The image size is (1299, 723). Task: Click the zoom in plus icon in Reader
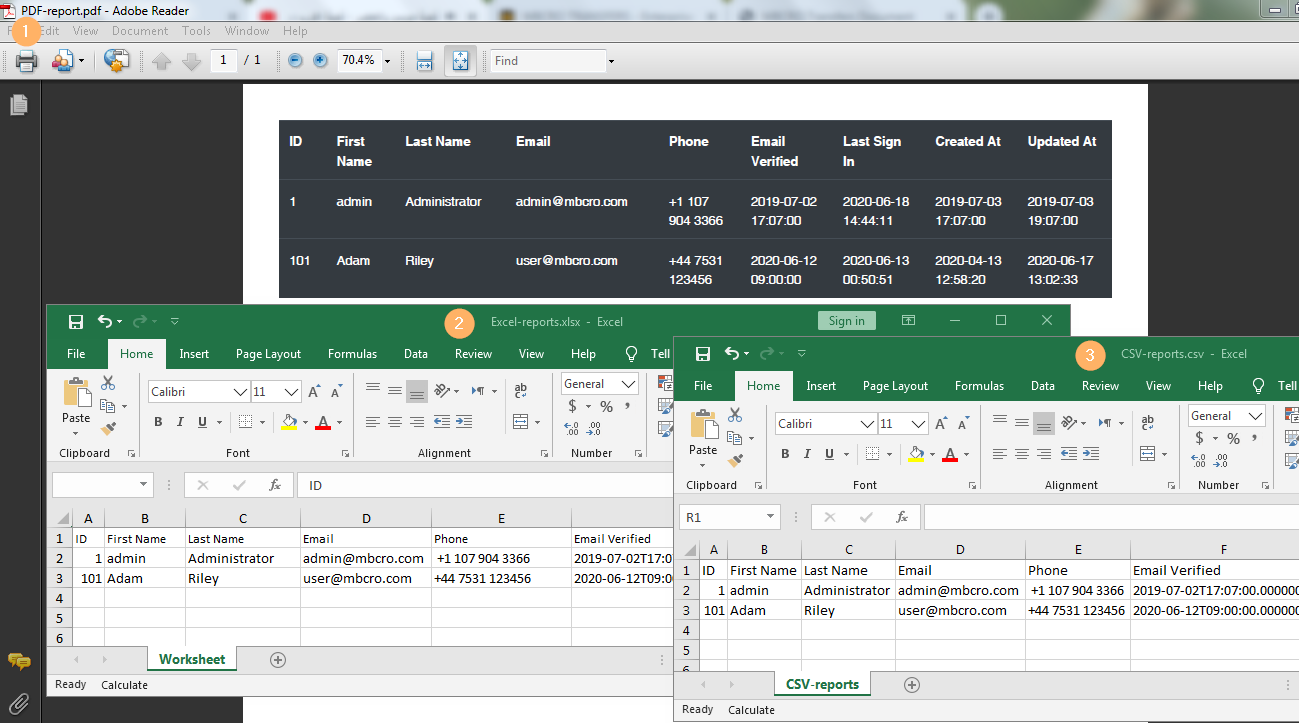point(320,60)
